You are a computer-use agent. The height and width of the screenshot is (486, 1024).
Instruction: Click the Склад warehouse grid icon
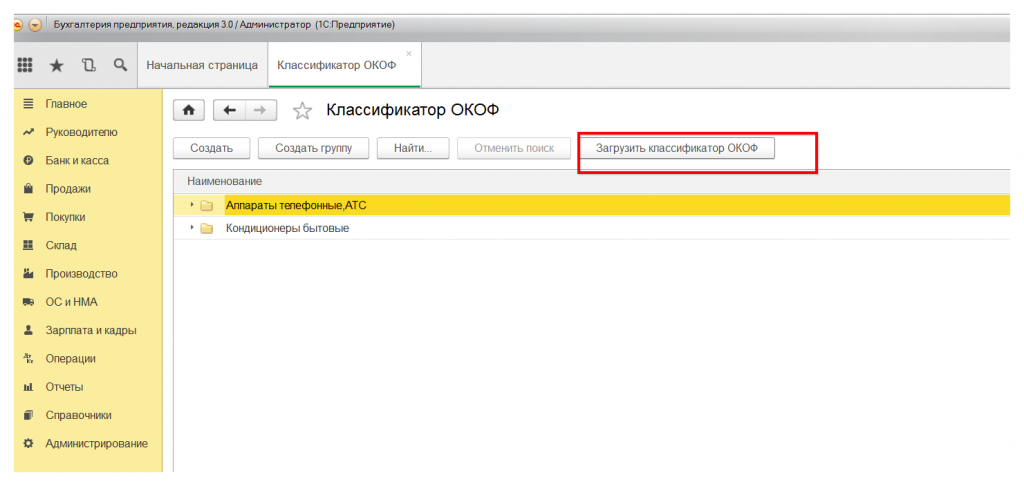(28, 246)
